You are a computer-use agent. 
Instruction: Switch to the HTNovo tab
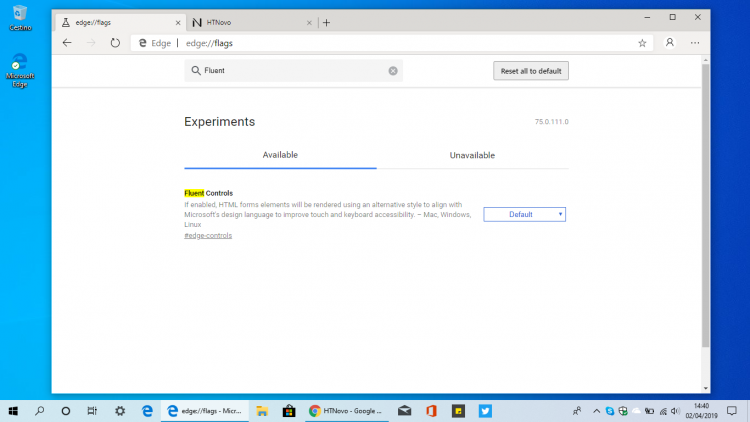coord(251,22)
